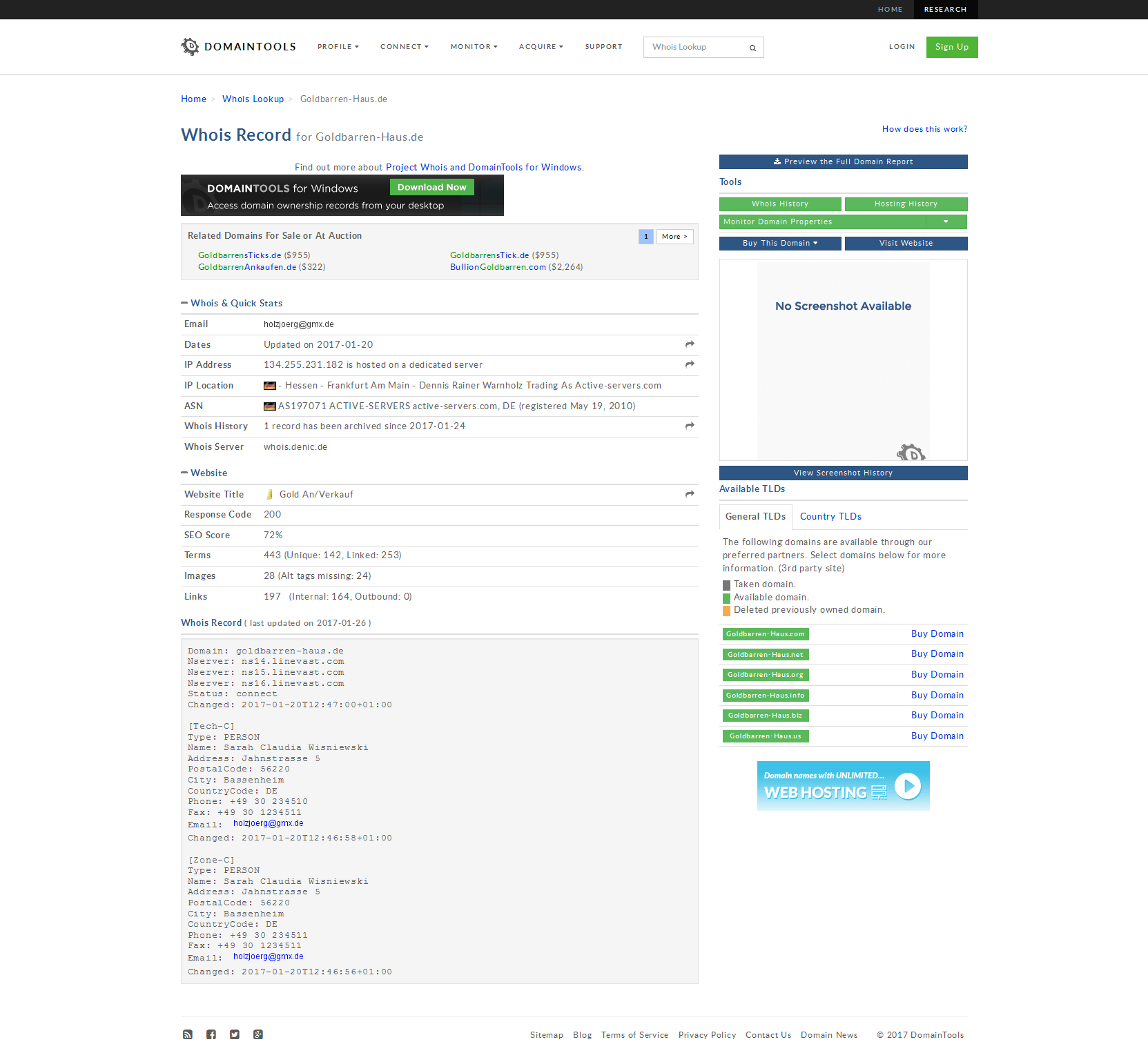
Task: Select the General TLDs tab
Action: 756,517
